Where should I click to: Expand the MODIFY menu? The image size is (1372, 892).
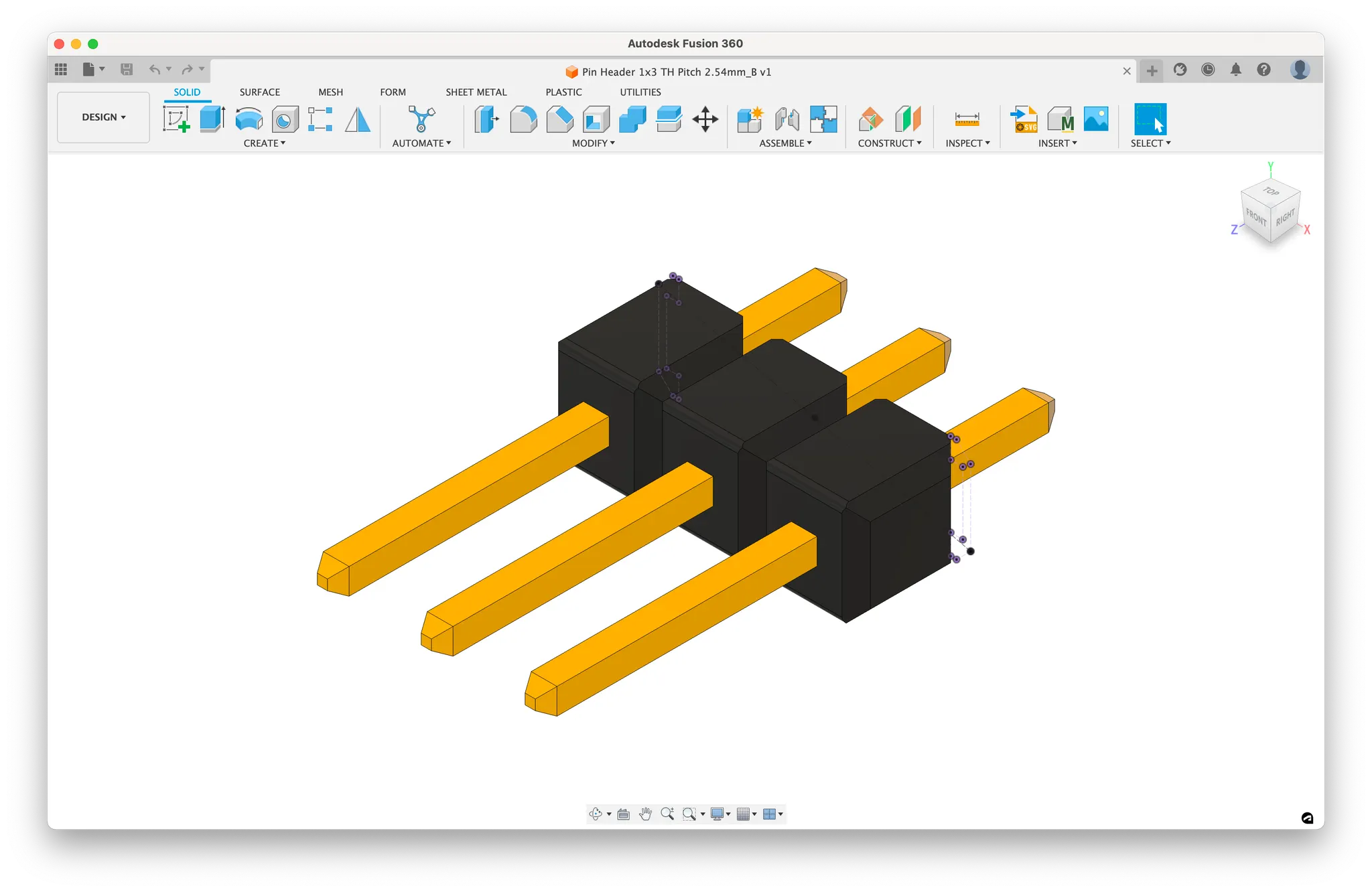593,143
